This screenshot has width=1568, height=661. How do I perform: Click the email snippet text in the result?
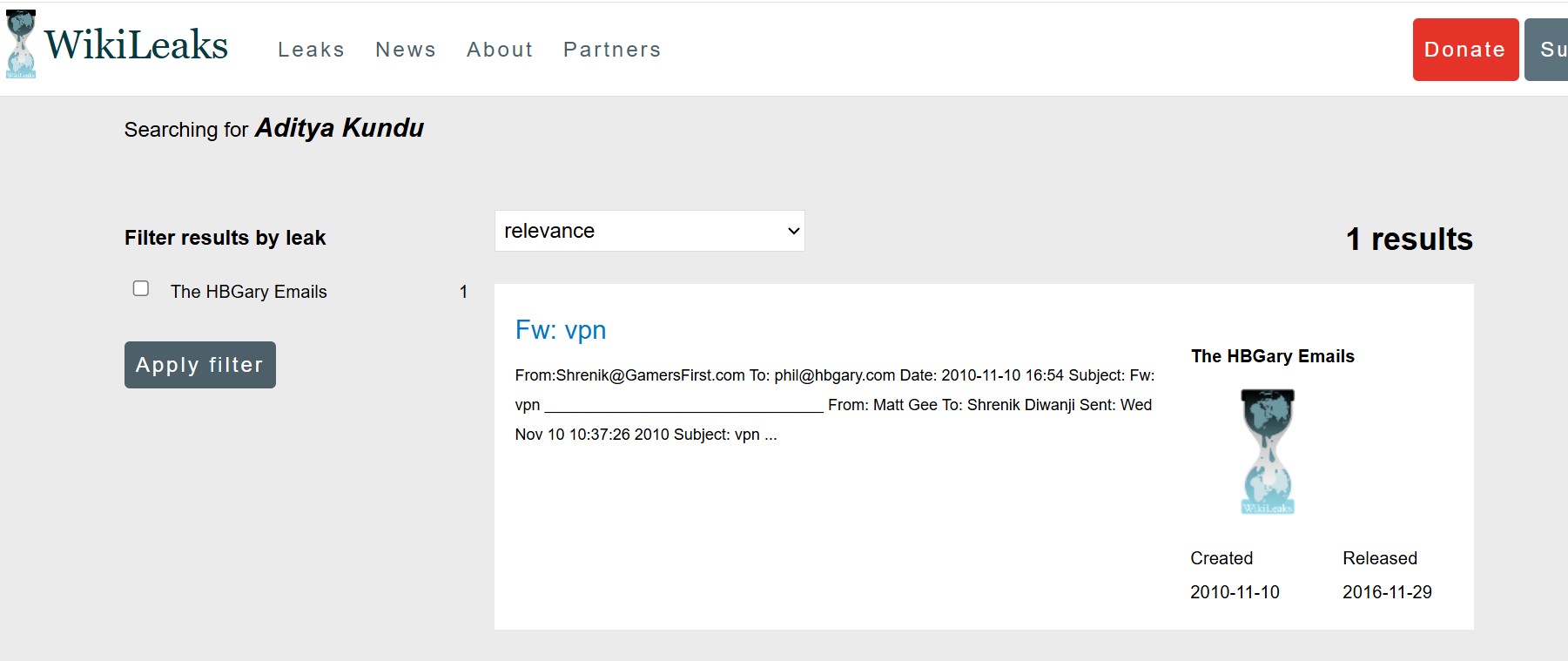[x=834, y=405]
